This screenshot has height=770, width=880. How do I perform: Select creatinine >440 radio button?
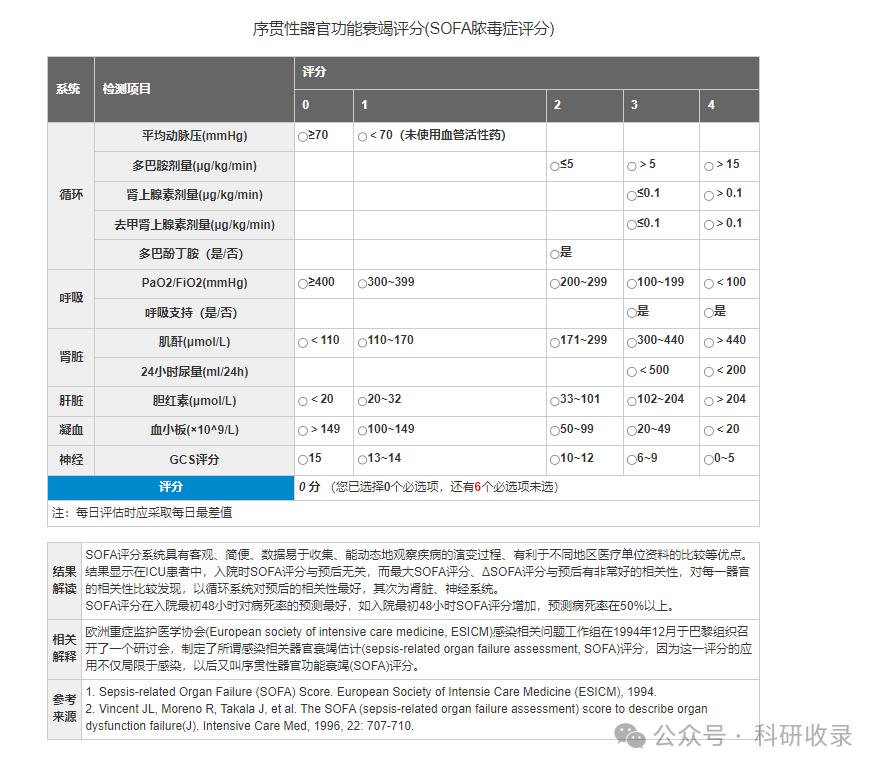(x=709, y=342)
